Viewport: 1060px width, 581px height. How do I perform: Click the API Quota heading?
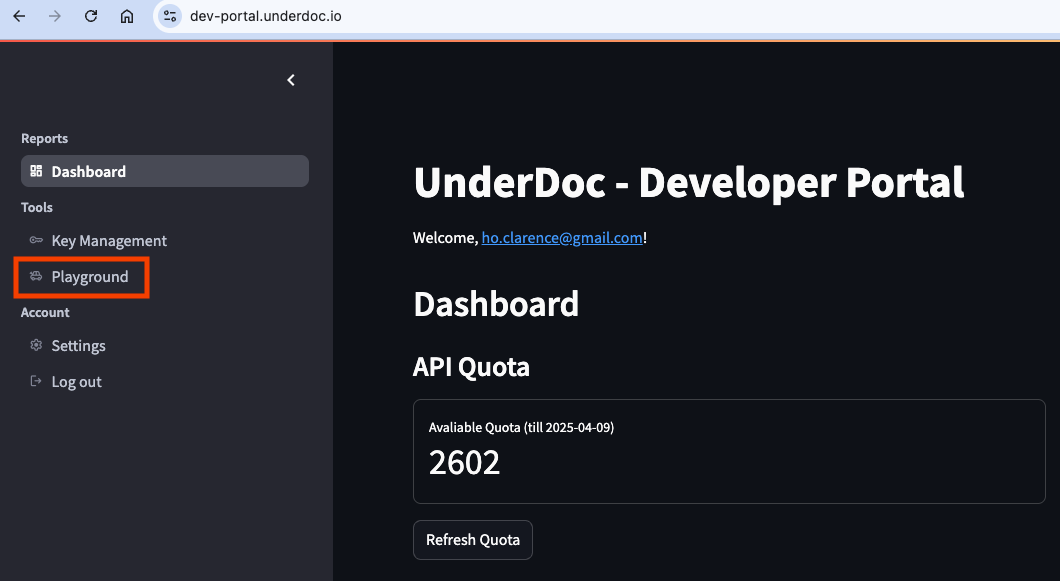pyautogui.click(x=471, y=367)
